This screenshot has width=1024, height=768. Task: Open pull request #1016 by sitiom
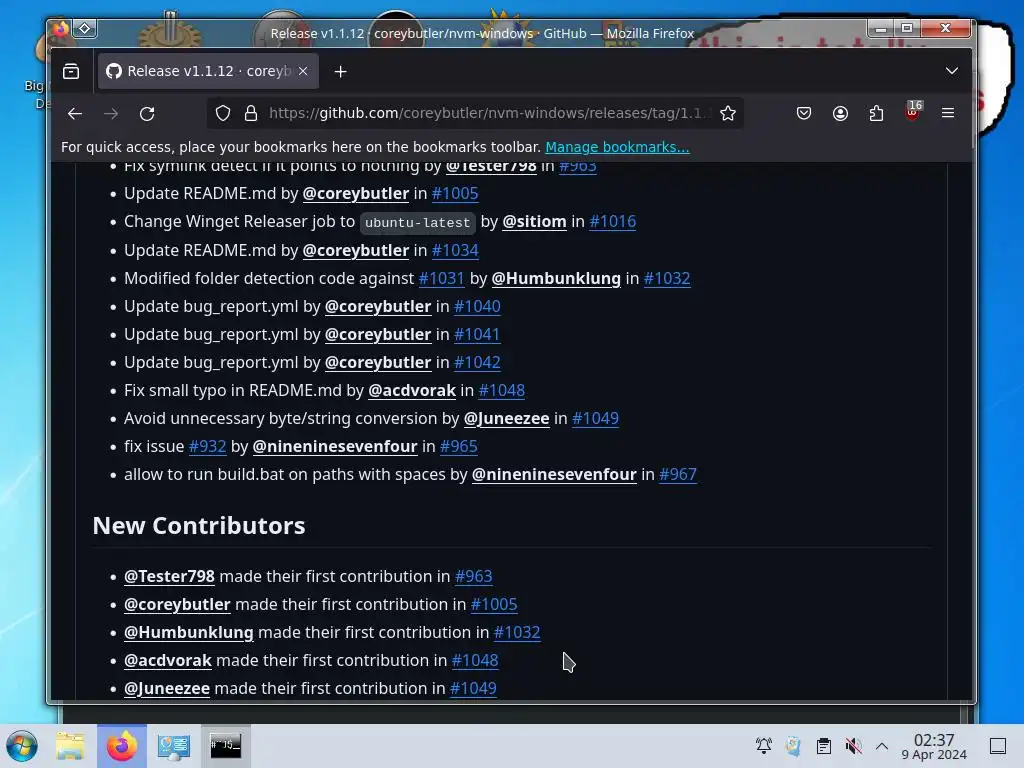[613, 221]
